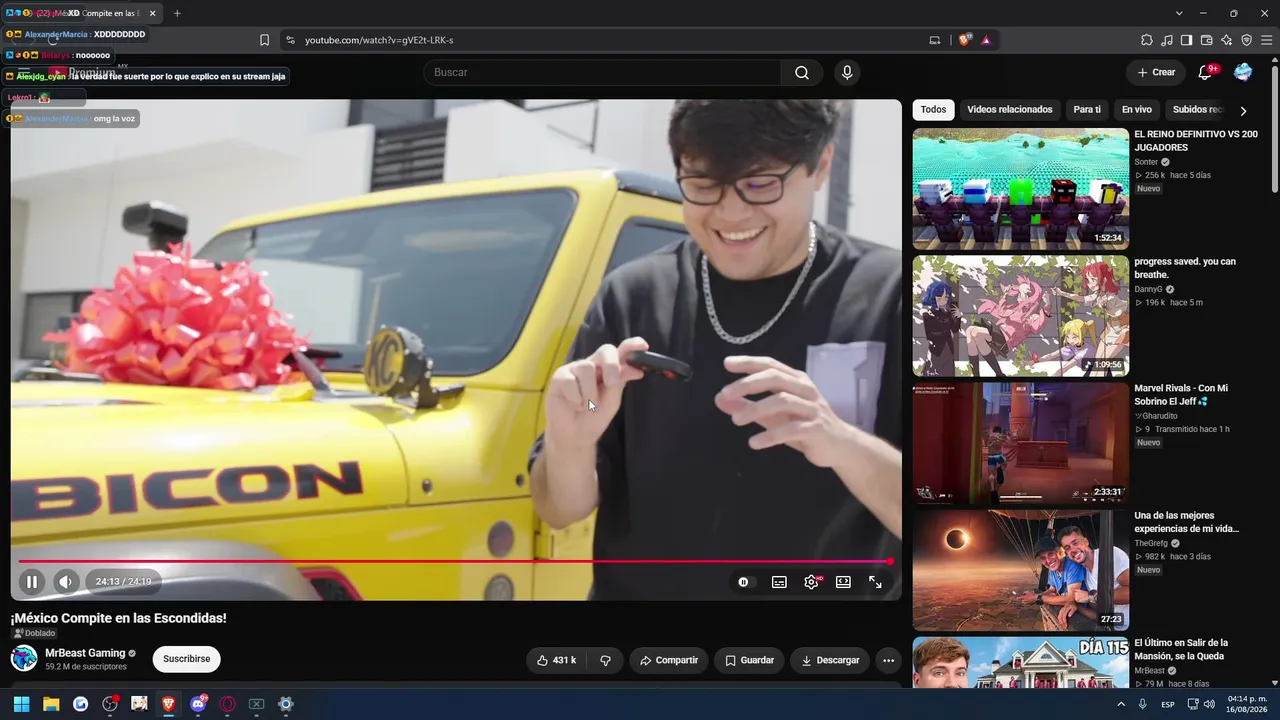This screenshot has width=1280, height=720.
Task: Open the browser extensions puzzle icon
Action: coord(1147,40)
